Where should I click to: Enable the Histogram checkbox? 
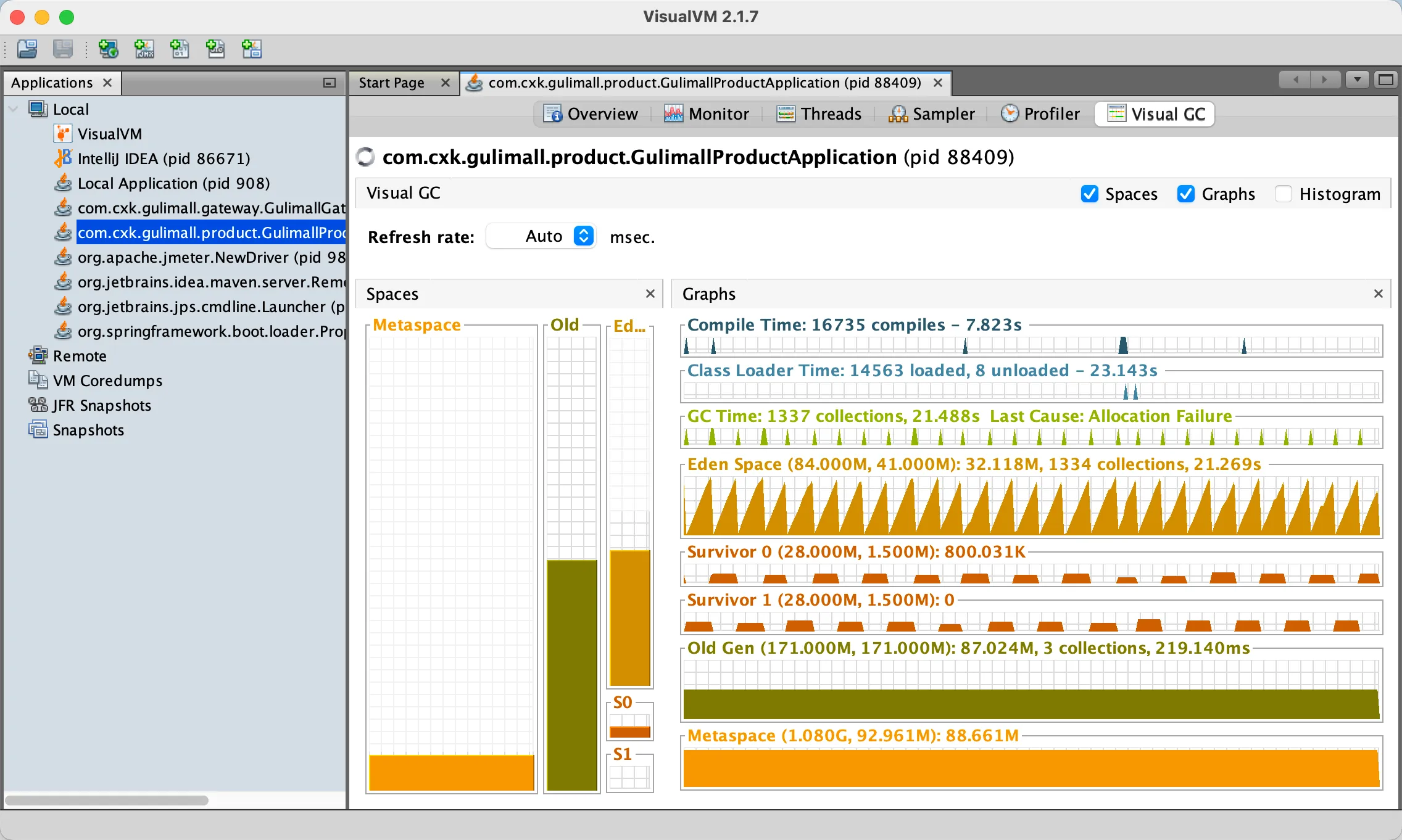coord(1284,194)
